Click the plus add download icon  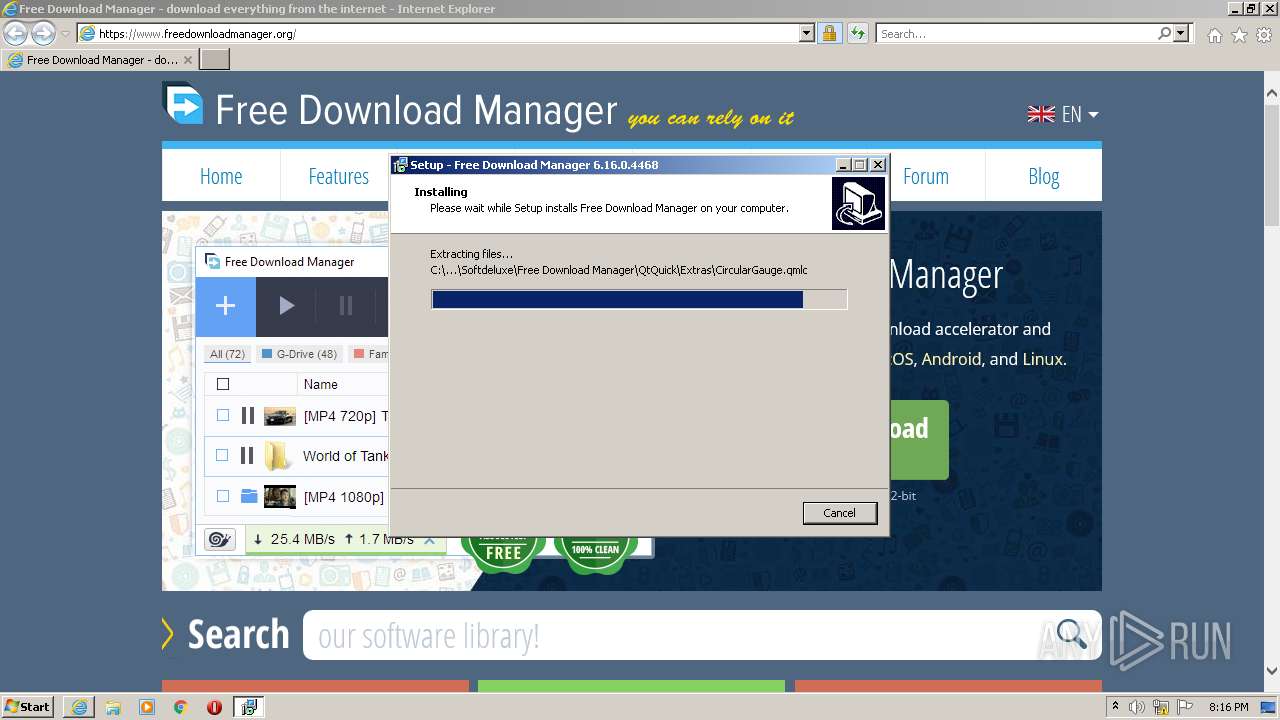225,306
